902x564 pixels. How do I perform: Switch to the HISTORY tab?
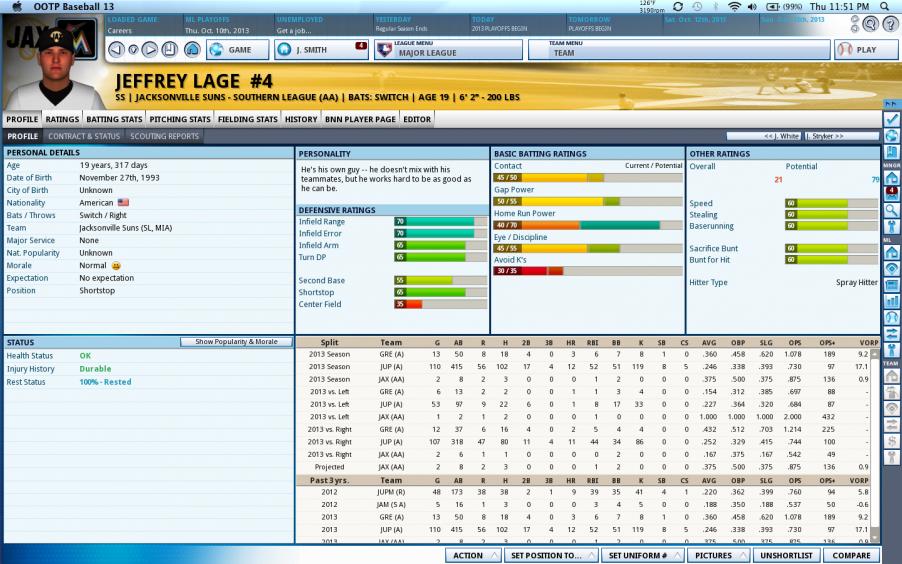pos(301,119)
